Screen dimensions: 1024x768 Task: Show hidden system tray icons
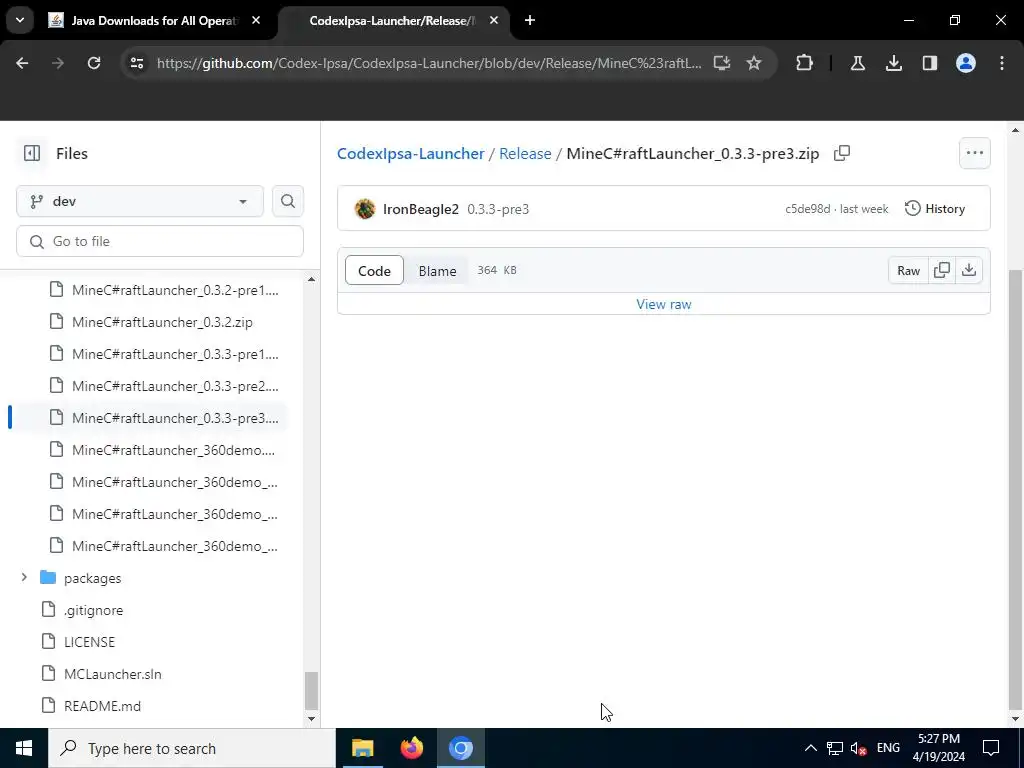(810, 748)
